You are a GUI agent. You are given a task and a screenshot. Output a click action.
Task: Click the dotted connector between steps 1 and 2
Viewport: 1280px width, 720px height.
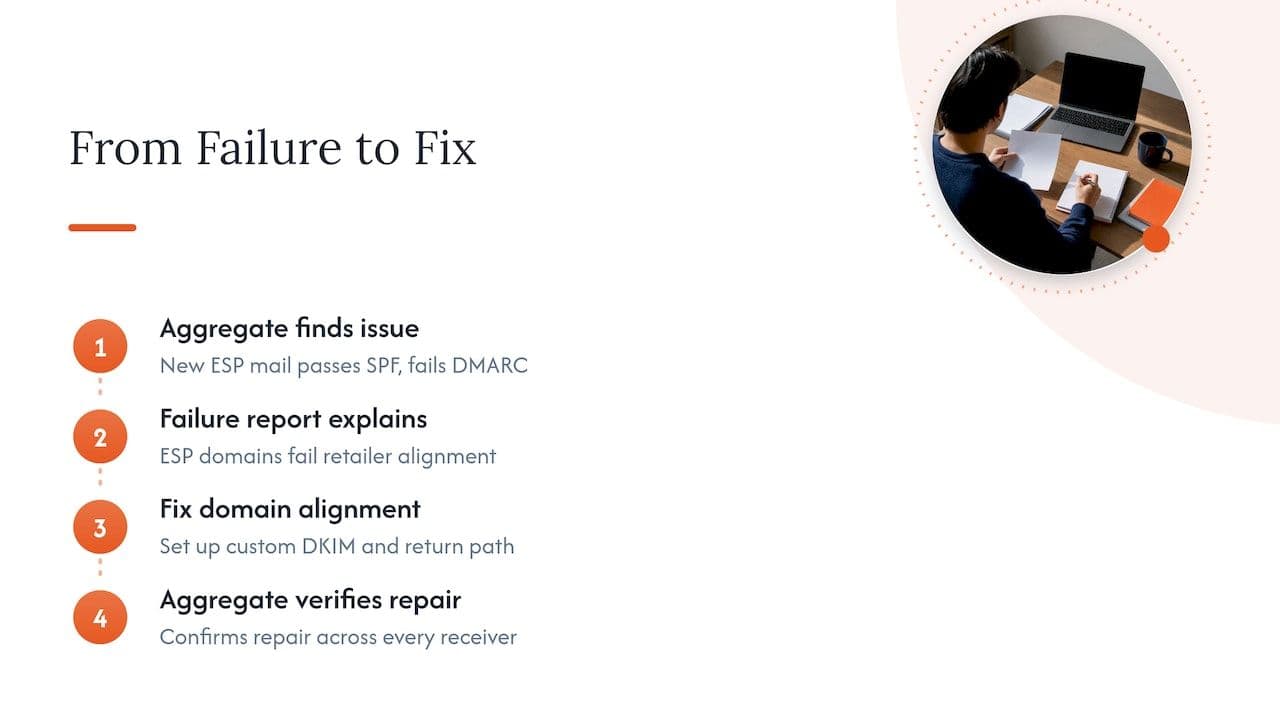[100, 387]
